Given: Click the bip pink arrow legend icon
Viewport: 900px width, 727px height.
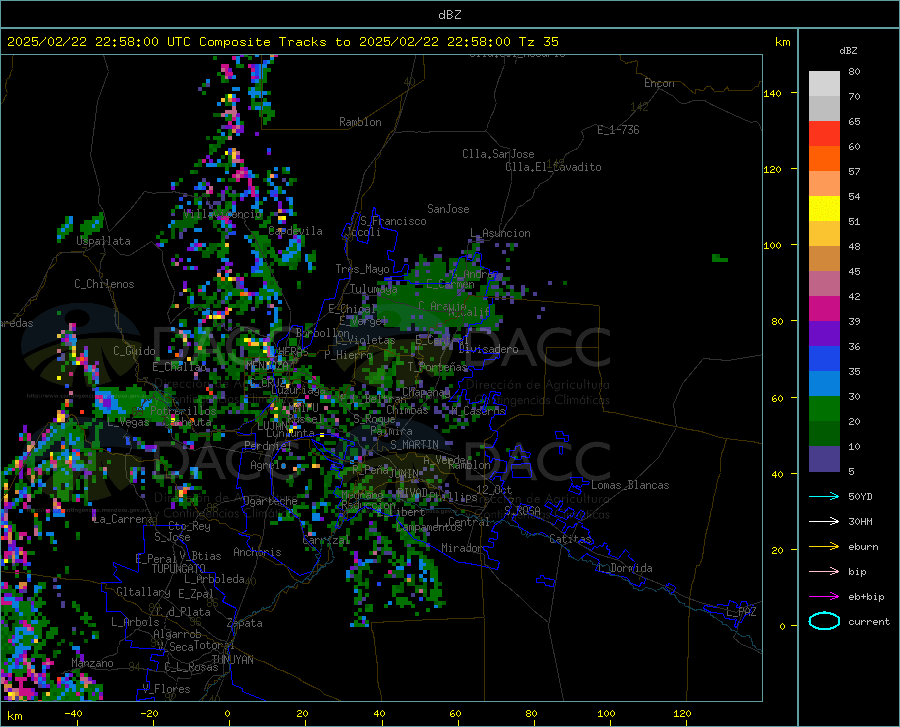Looking at the screenshot, I should 824,572.
